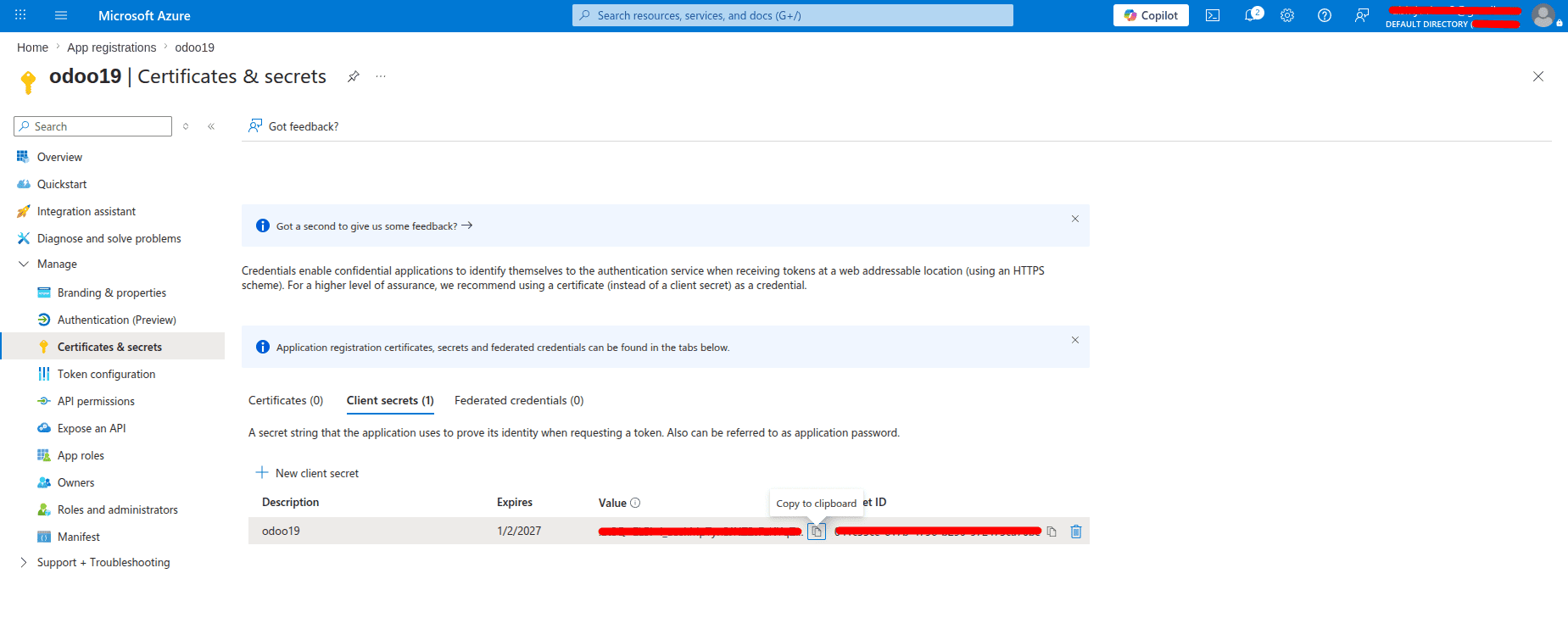Select Certificates & secrets menu item

point(109,347)
